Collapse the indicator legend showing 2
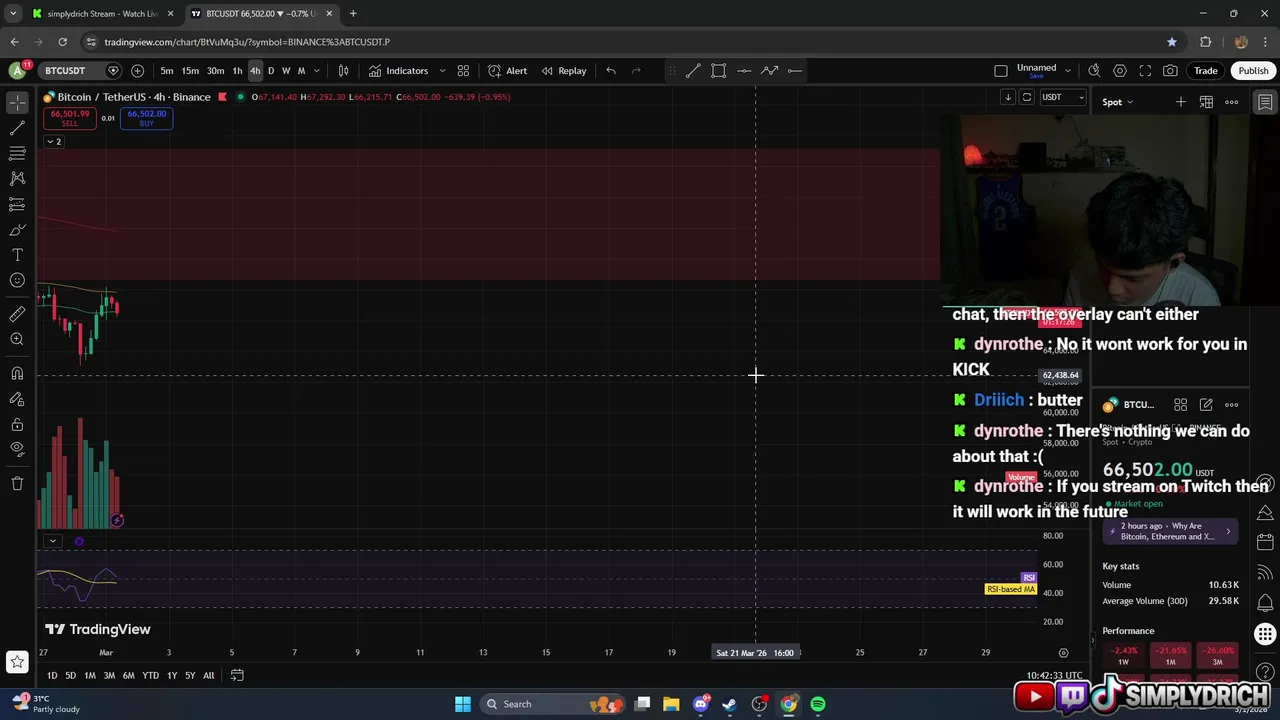This screenshot has width=1280, height=720. 53,142
